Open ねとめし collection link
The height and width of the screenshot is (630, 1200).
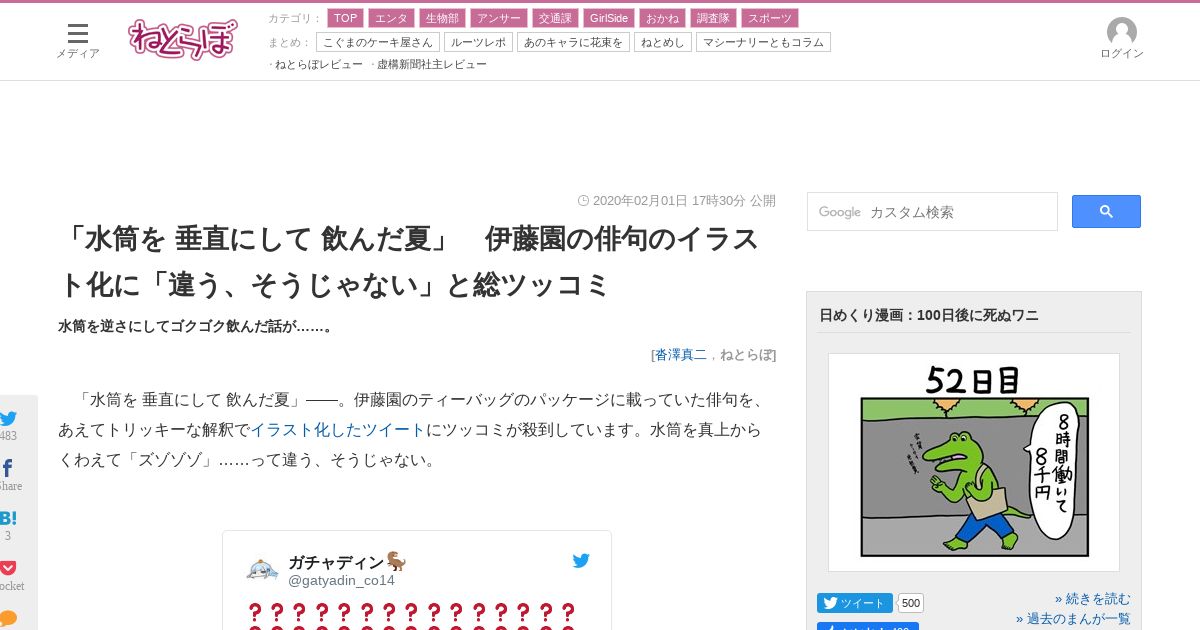(x=663, y=42)
